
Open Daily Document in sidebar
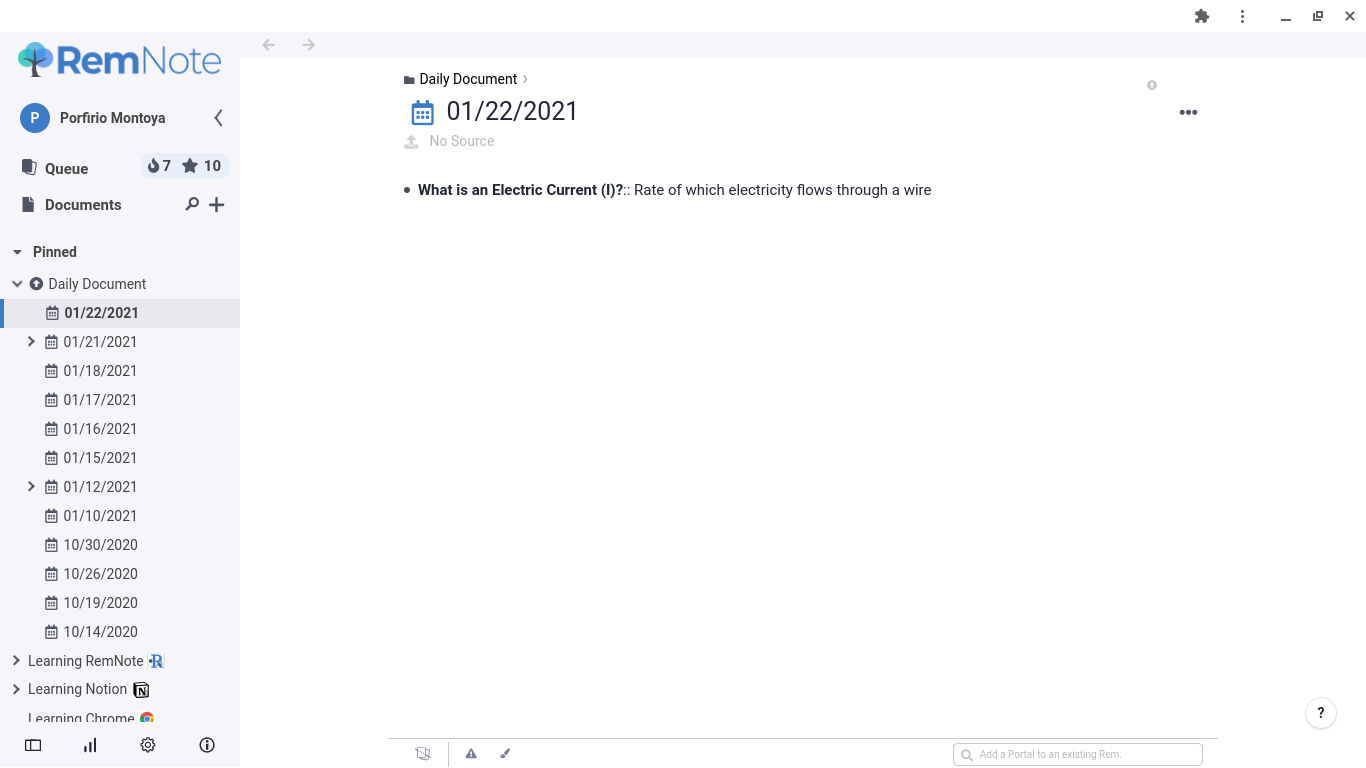97,284
